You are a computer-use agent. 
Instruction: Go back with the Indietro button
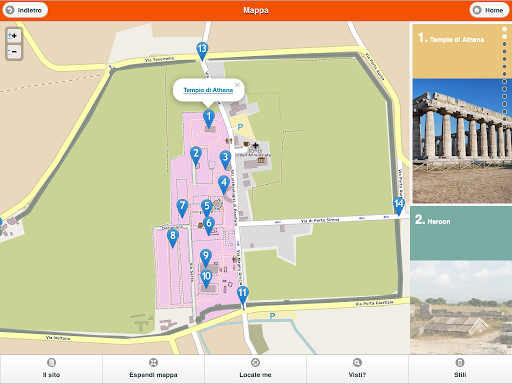point(25,10)
